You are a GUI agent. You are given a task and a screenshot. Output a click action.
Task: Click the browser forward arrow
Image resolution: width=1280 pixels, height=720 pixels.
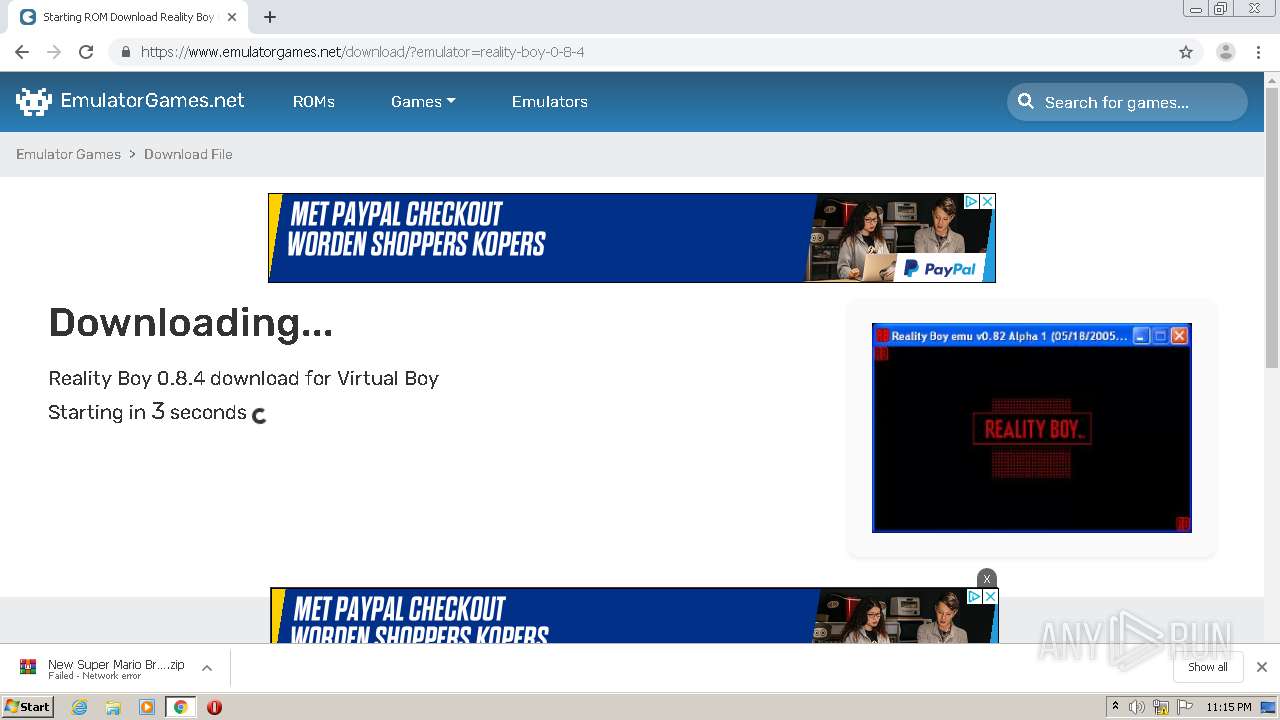point(54,52)
